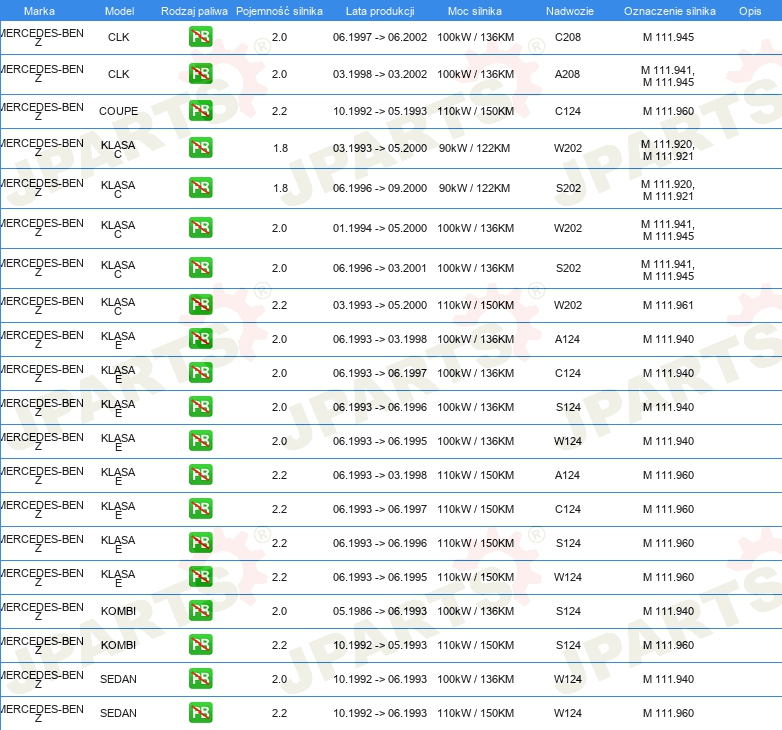Click the fuel icon in the SEDAN 2.0 row
The width and height of the screenshot is (782, 730).
click(x=200, y=679)
